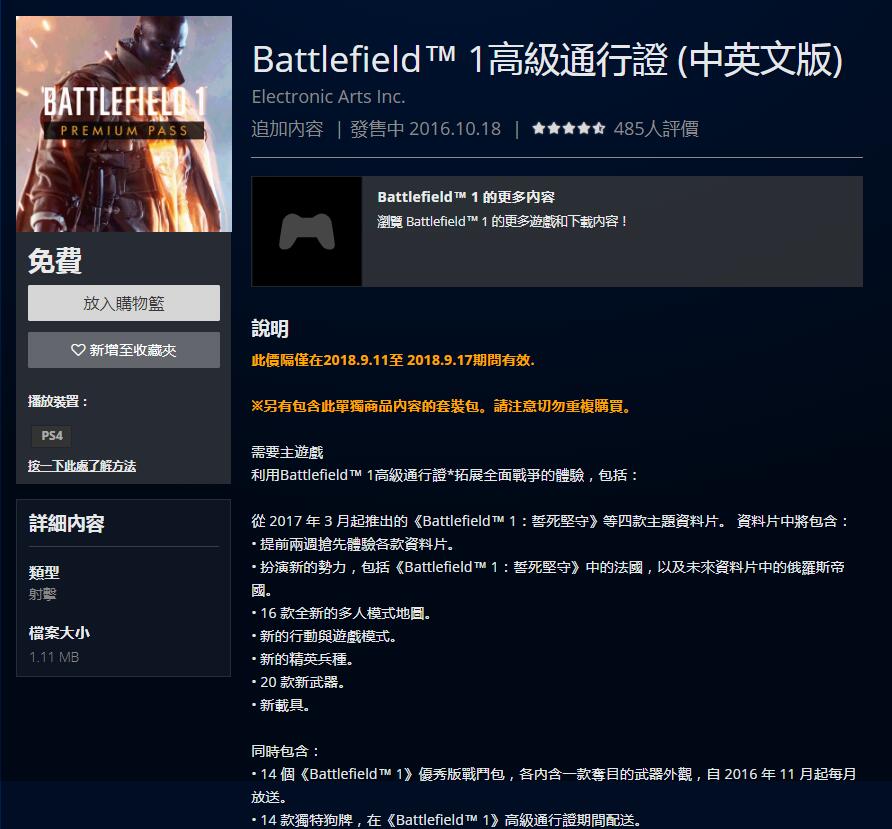Open the Battlefield 1 Premium Pass cover image

click(x=124, y=124)
